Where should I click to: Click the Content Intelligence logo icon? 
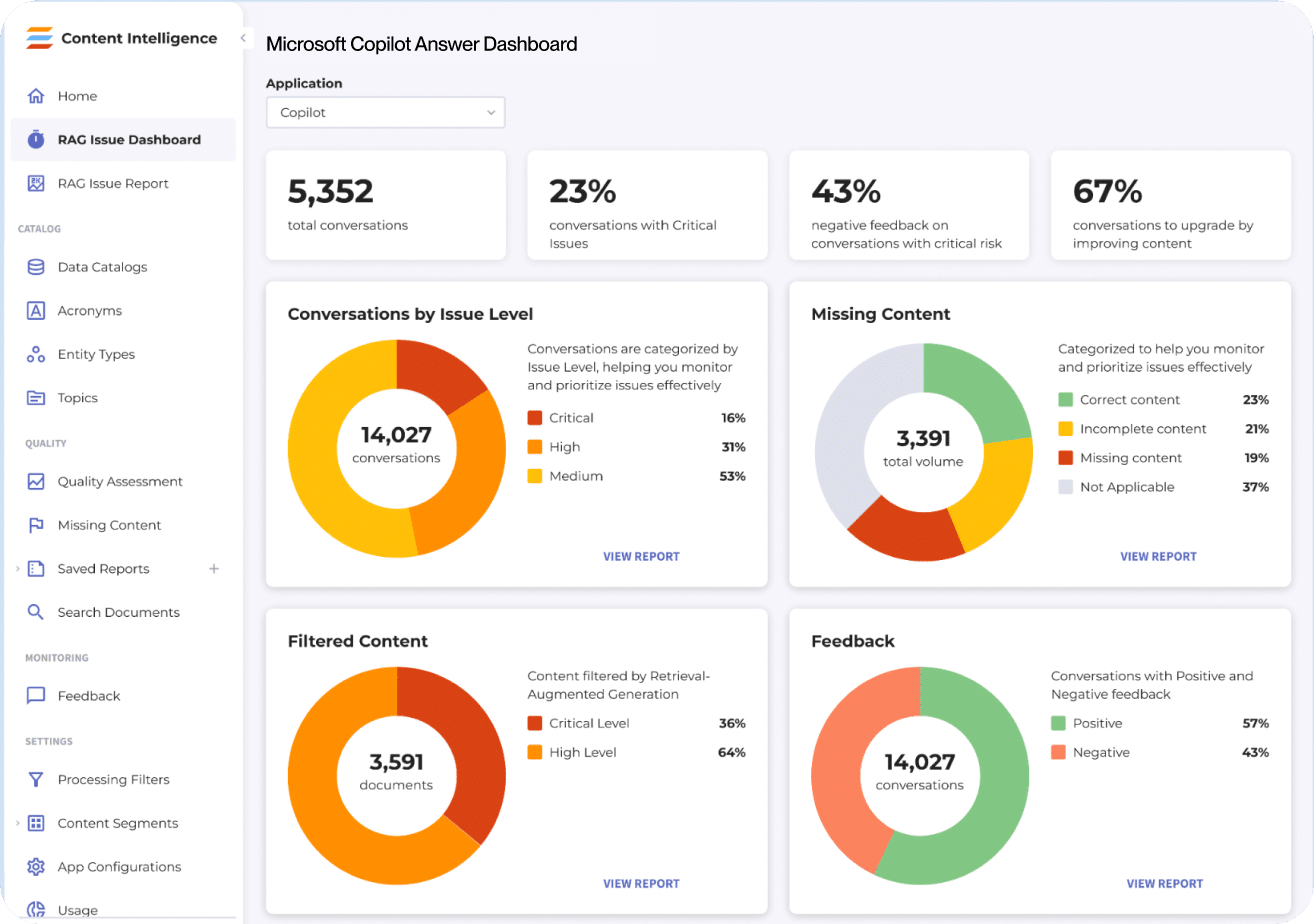[x=39, y=39]
